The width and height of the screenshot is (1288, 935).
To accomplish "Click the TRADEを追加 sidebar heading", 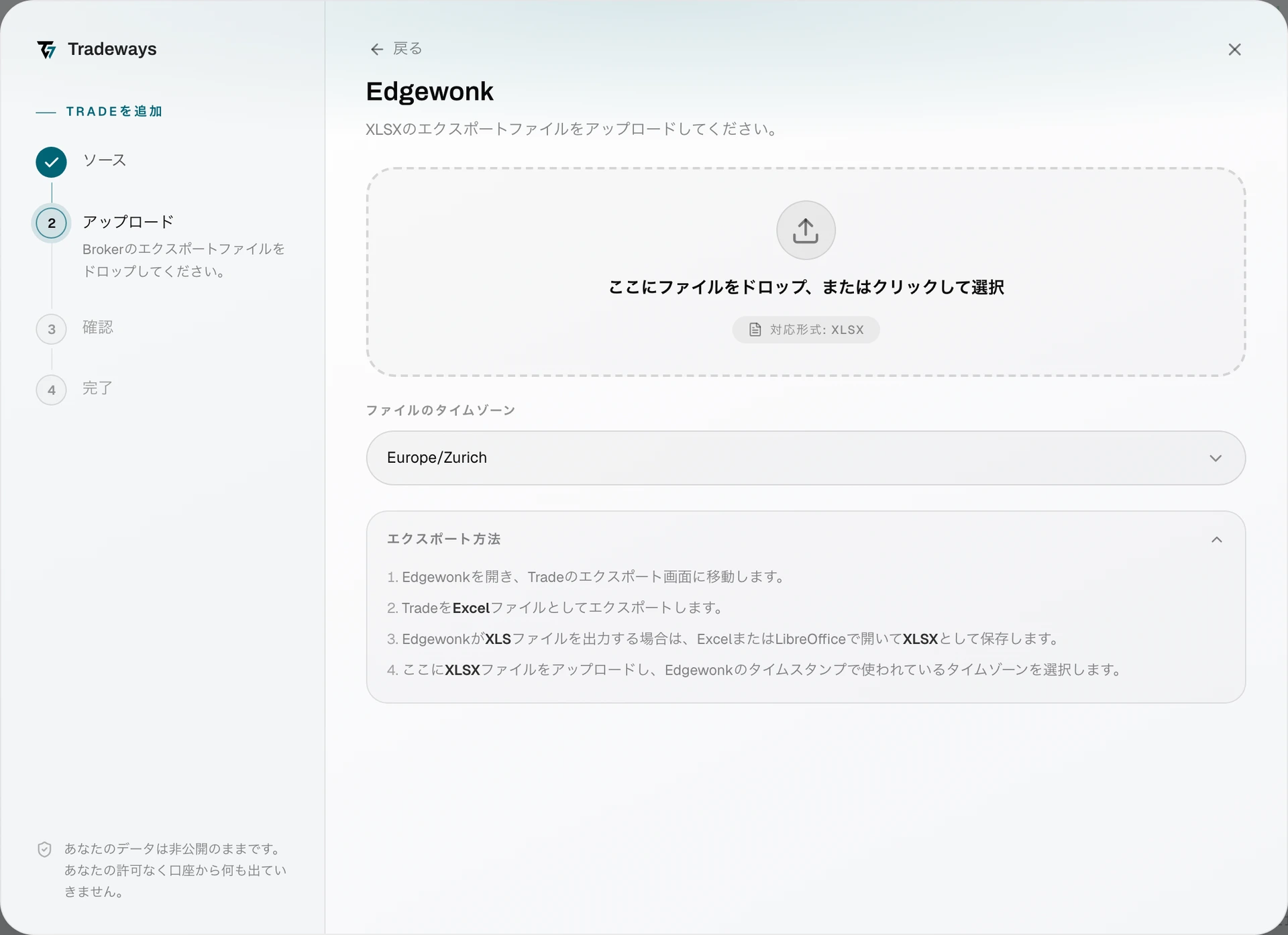I will (114, 111).
